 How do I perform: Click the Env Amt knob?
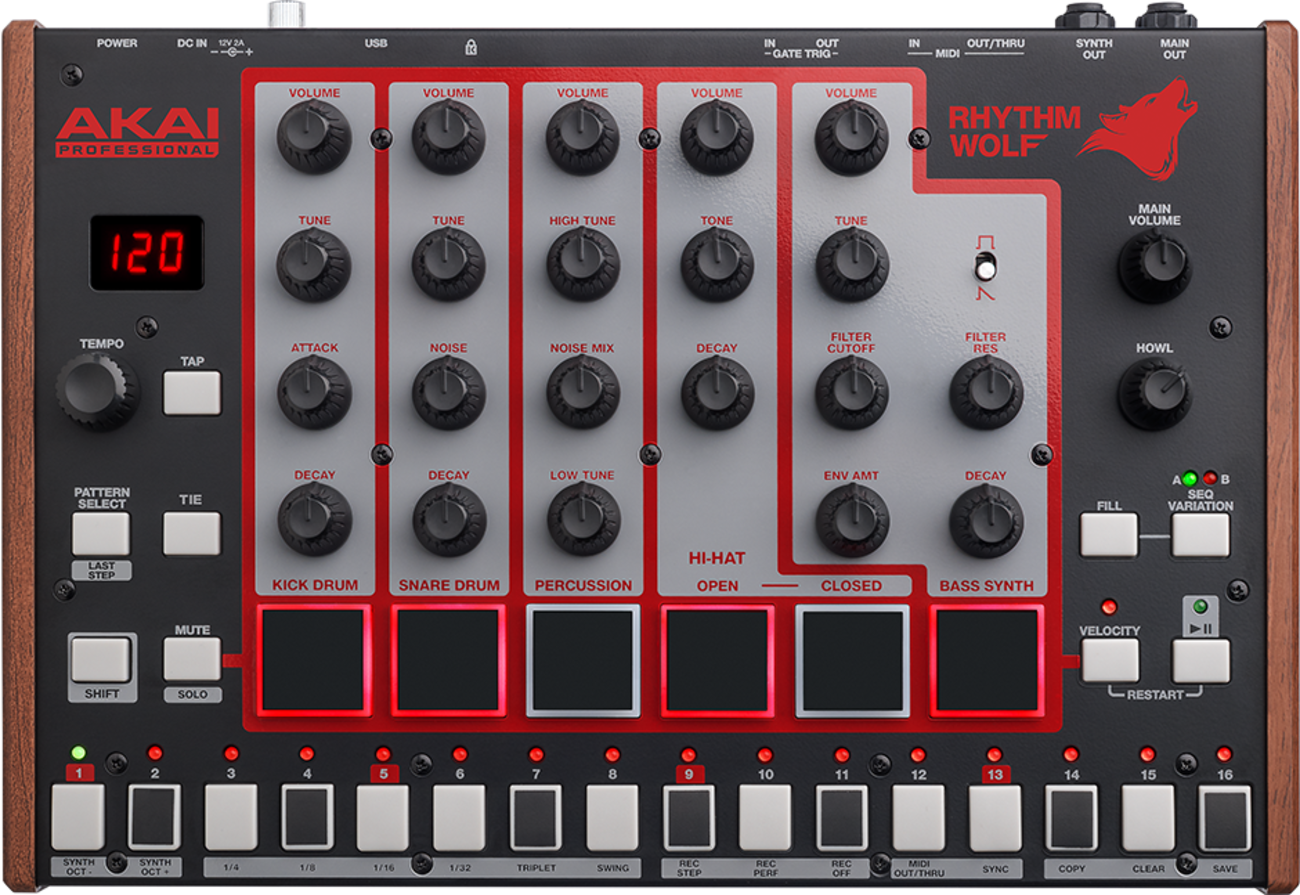coord(852,520)
